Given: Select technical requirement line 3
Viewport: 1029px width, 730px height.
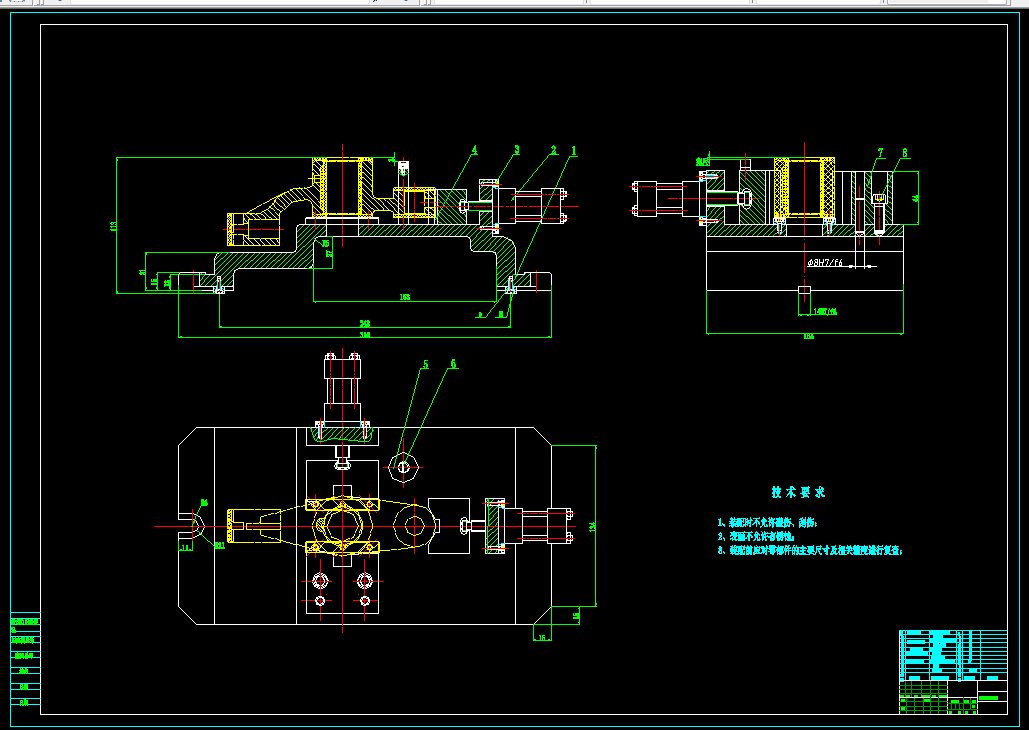Looking at the screenshot, I should click(810, 550).
